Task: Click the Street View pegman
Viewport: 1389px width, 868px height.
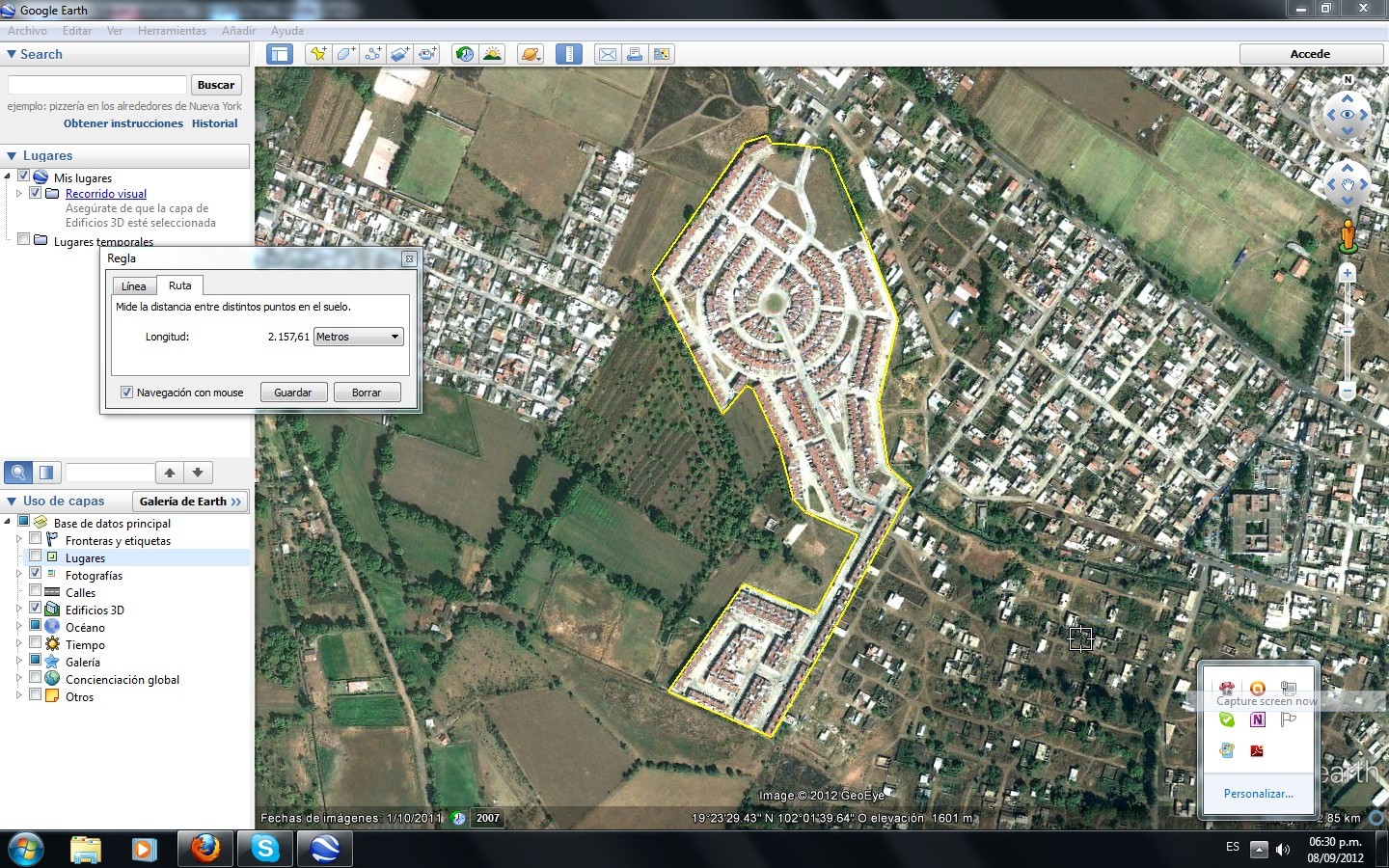Action: click(1348, 235)
